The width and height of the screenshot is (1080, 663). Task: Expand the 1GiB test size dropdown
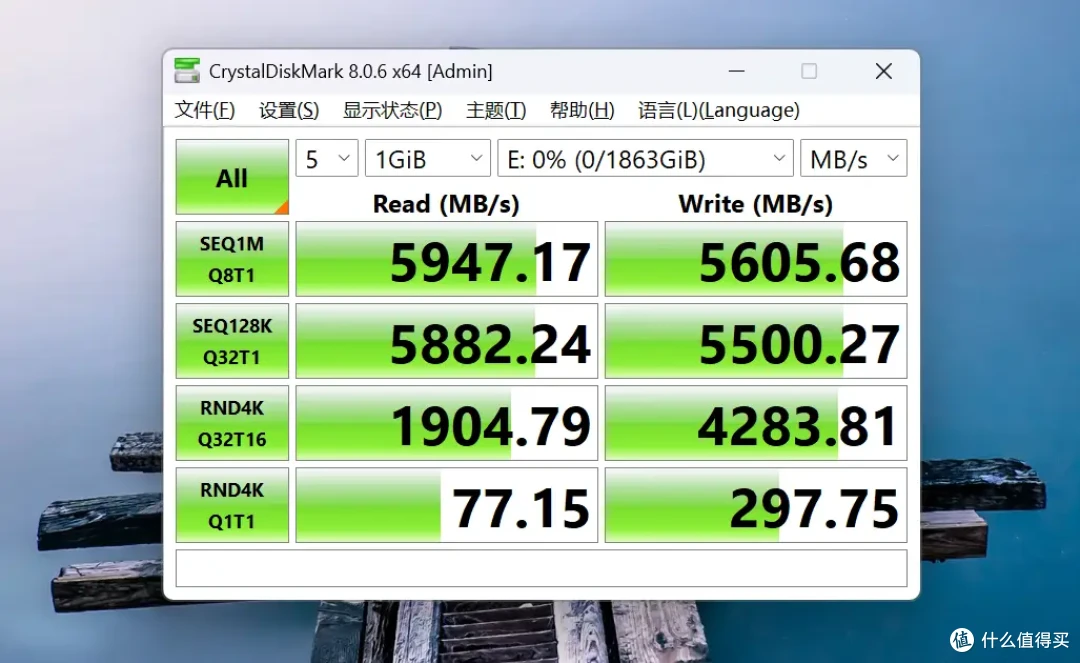point(428,158)
